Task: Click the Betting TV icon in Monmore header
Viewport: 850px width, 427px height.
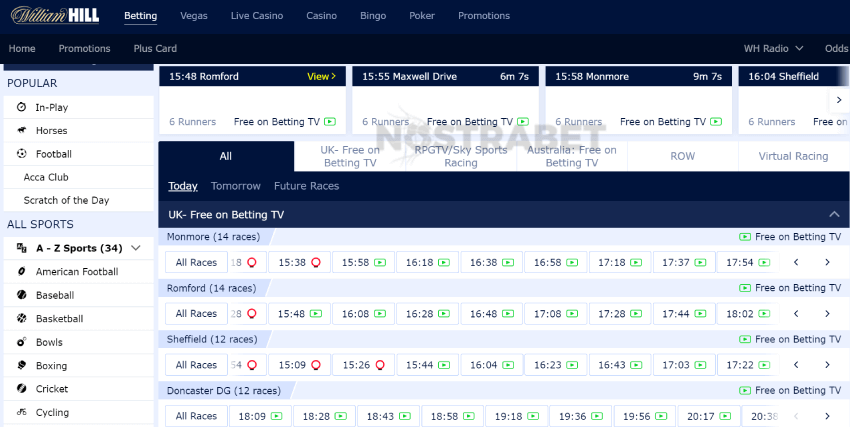Action: coord(745,237)
